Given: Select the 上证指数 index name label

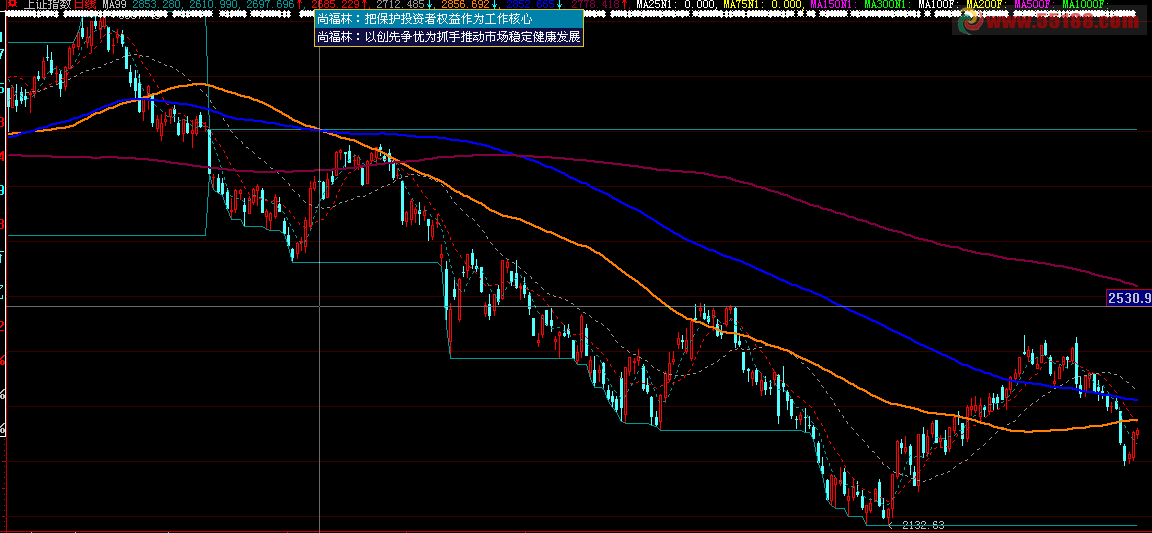Looking at the screenshot, I should click(48, 4).
